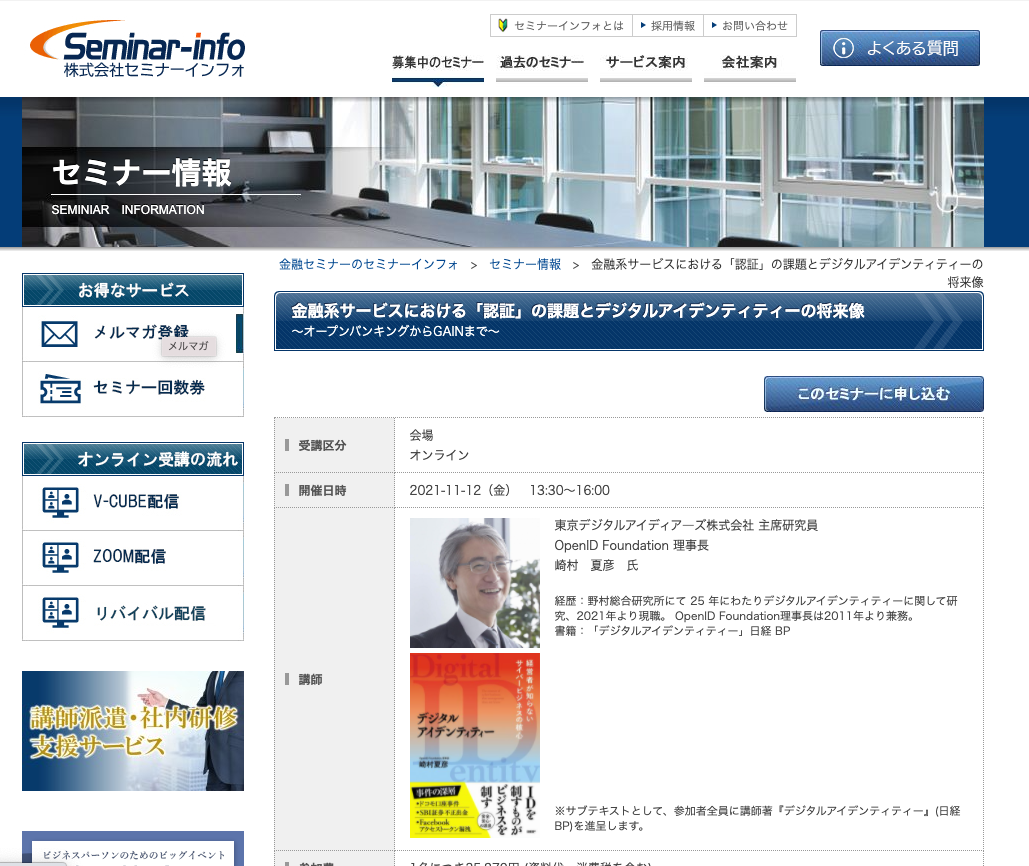Click the monitor icon beside V-CUBE配信

tap(60, 503)
